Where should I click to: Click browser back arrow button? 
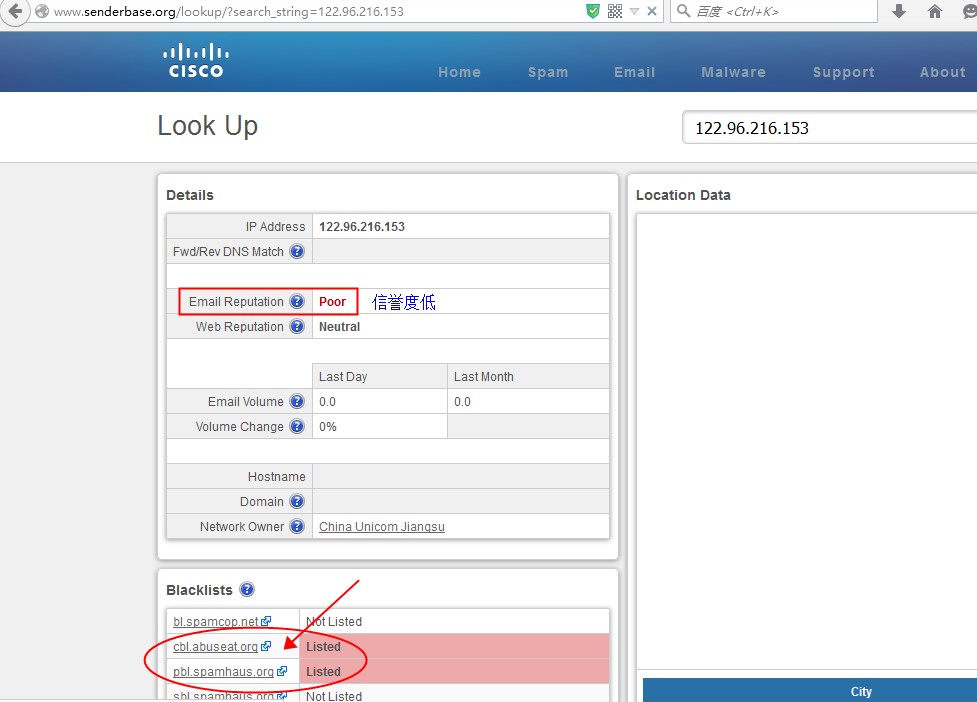tap(14, 11)
